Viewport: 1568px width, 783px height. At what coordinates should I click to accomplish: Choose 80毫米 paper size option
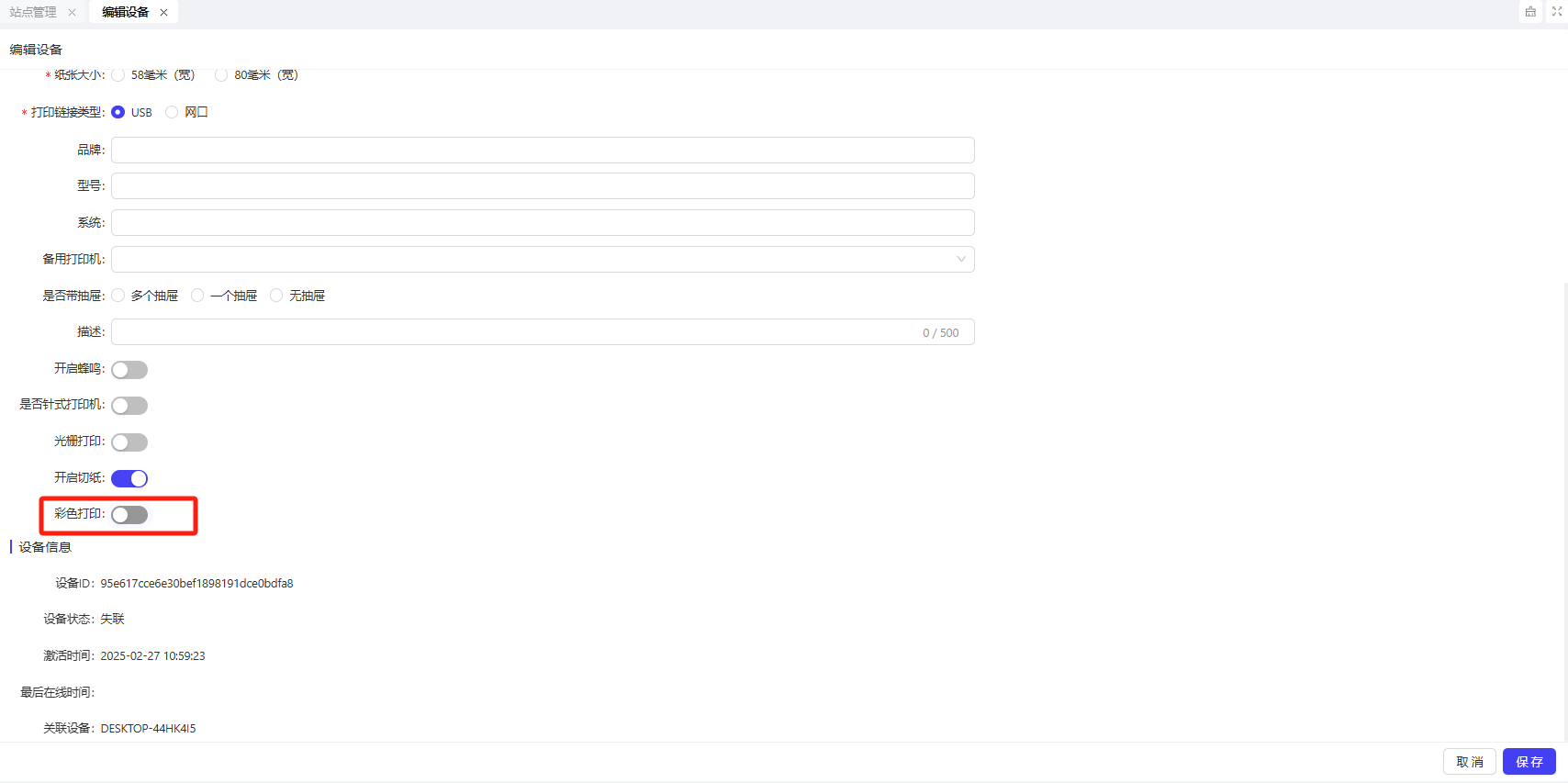[221, 75]
